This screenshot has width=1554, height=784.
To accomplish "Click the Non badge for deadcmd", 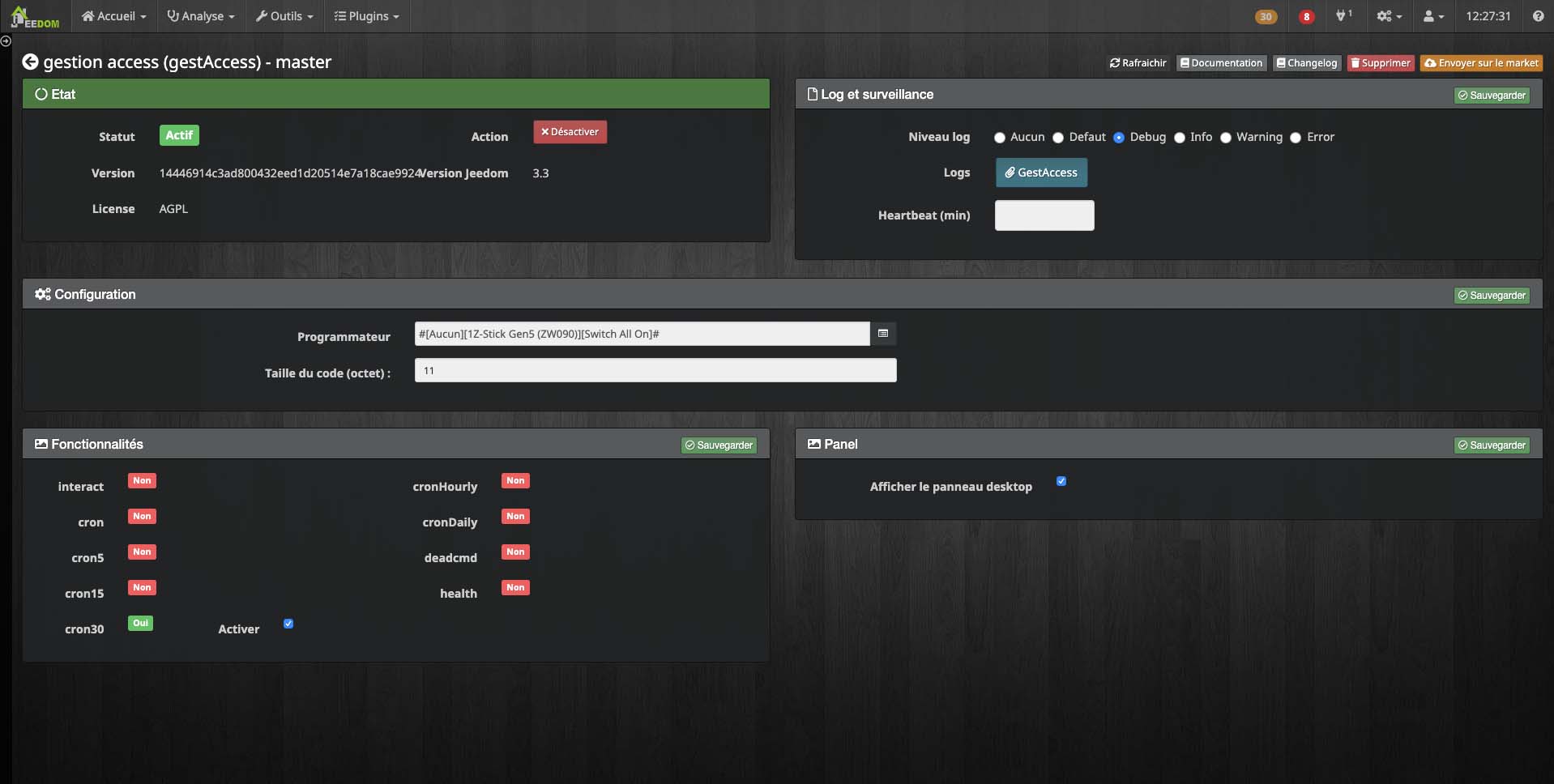I will coord(515,552).
